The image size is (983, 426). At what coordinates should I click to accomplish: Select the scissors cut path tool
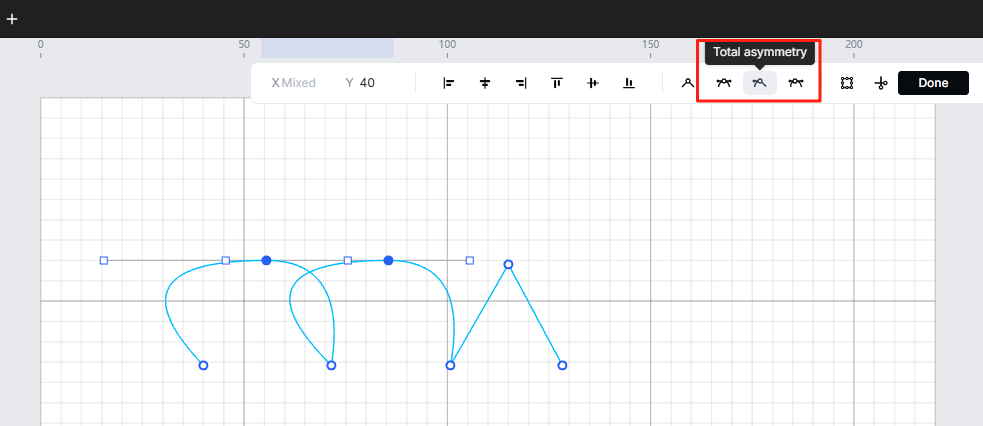(x=881, y=83)
